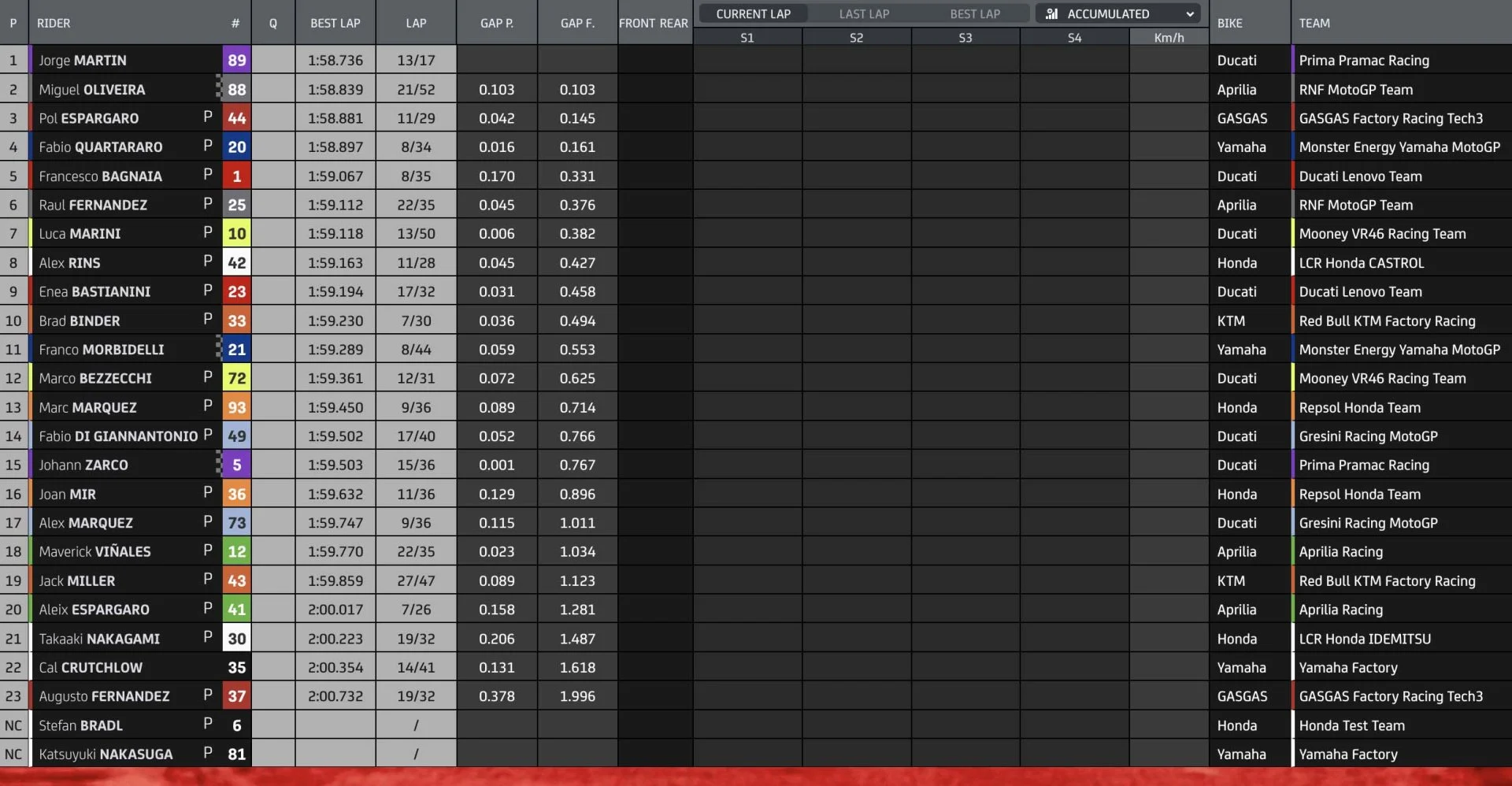Click Maverick Viñales' green number 12 badge
1512x786 pixels.
pos(236,551)
